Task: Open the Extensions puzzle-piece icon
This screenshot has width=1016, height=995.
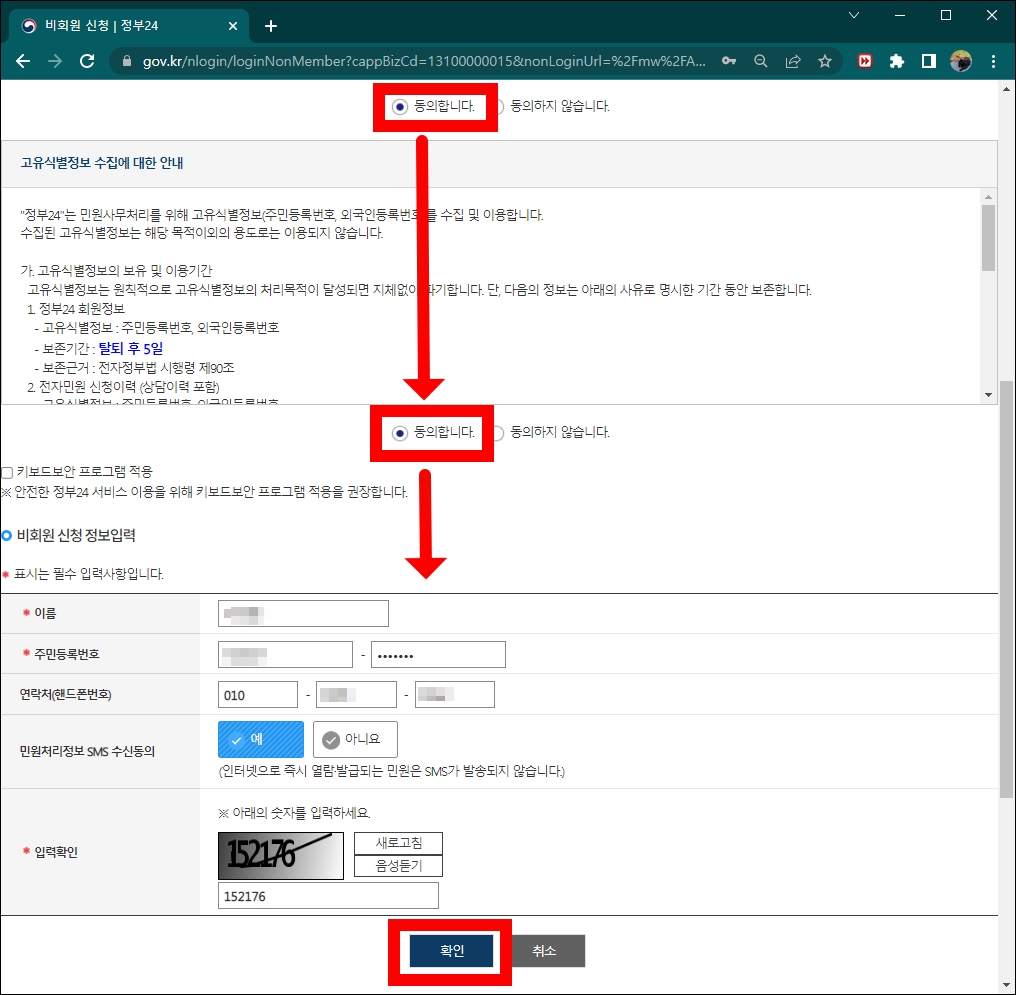Action: click(895, 61)
